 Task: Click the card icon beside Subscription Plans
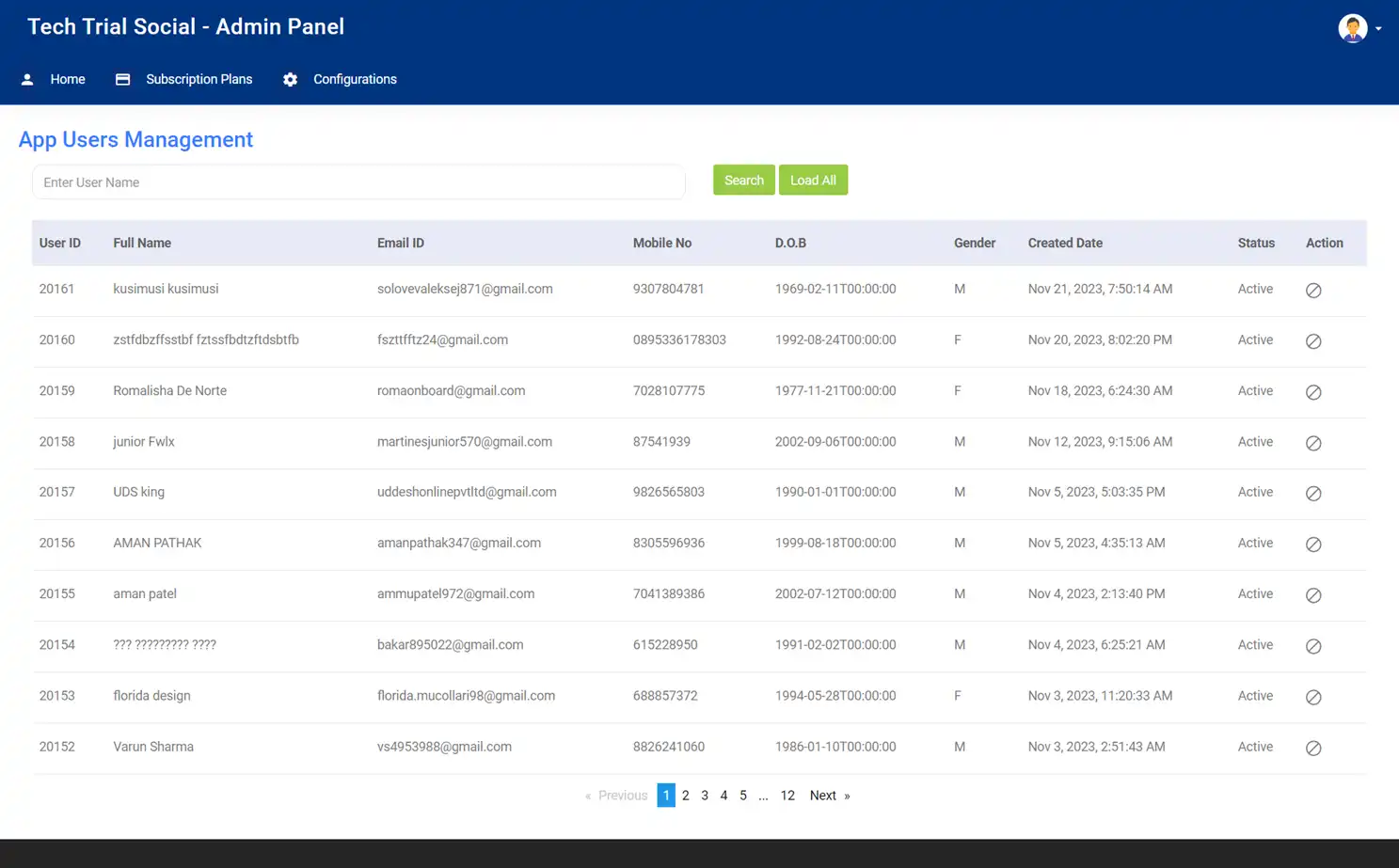coord(122,79)
